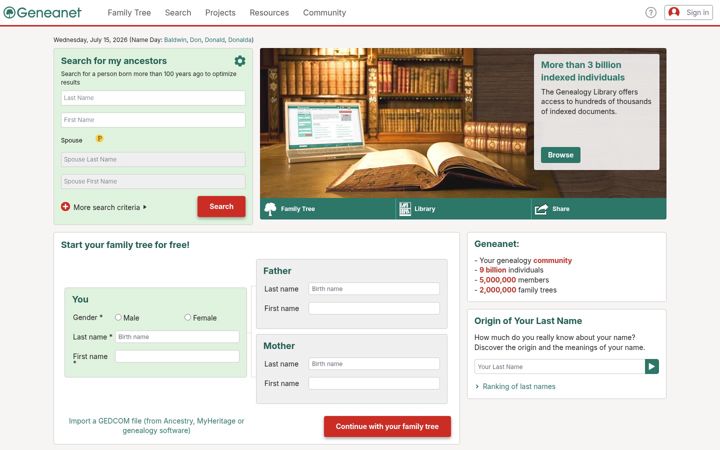Focus the ancestor Last Name field

[x=153, y=98]
